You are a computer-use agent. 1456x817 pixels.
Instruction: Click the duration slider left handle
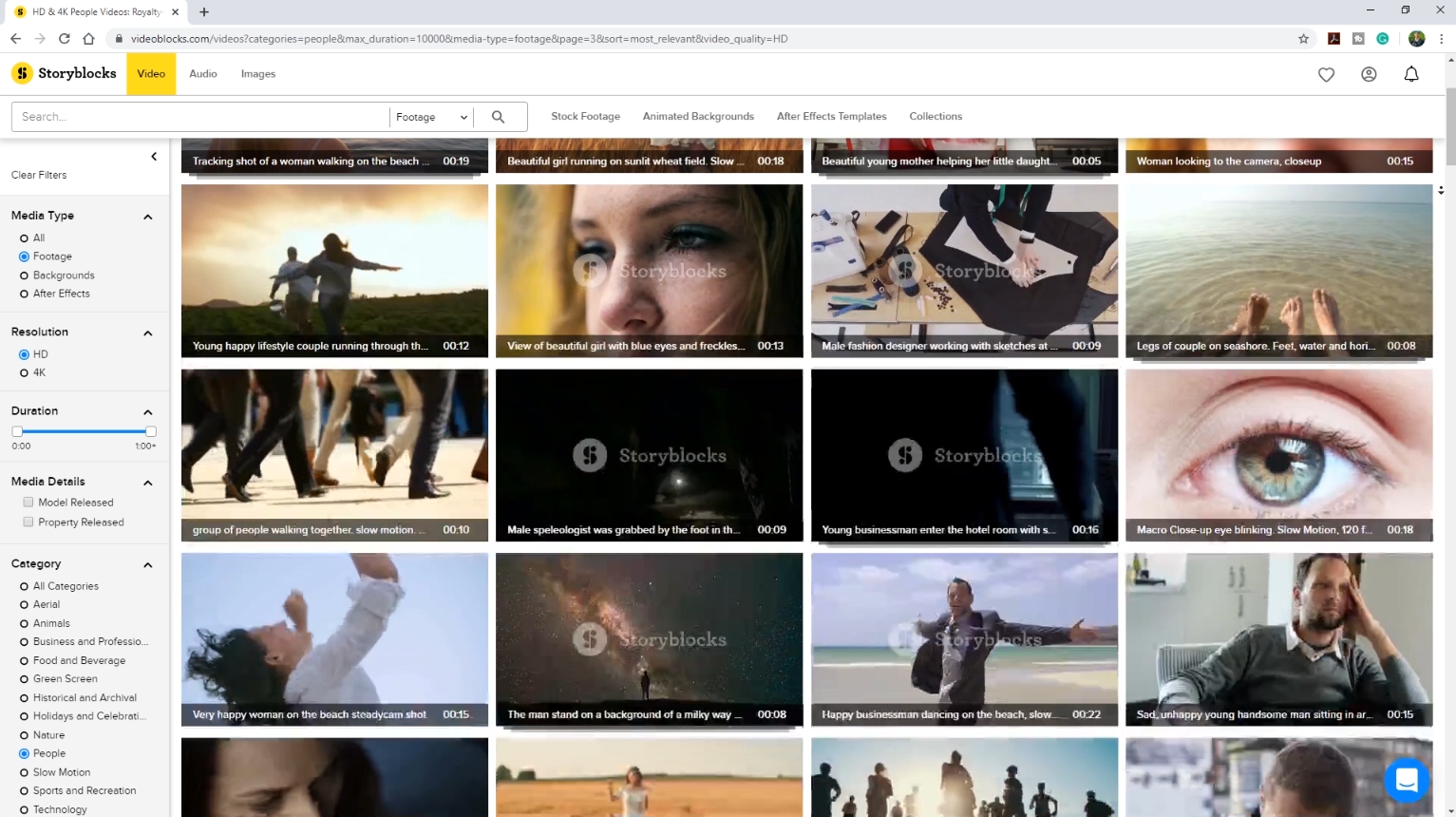click(17, 431)
